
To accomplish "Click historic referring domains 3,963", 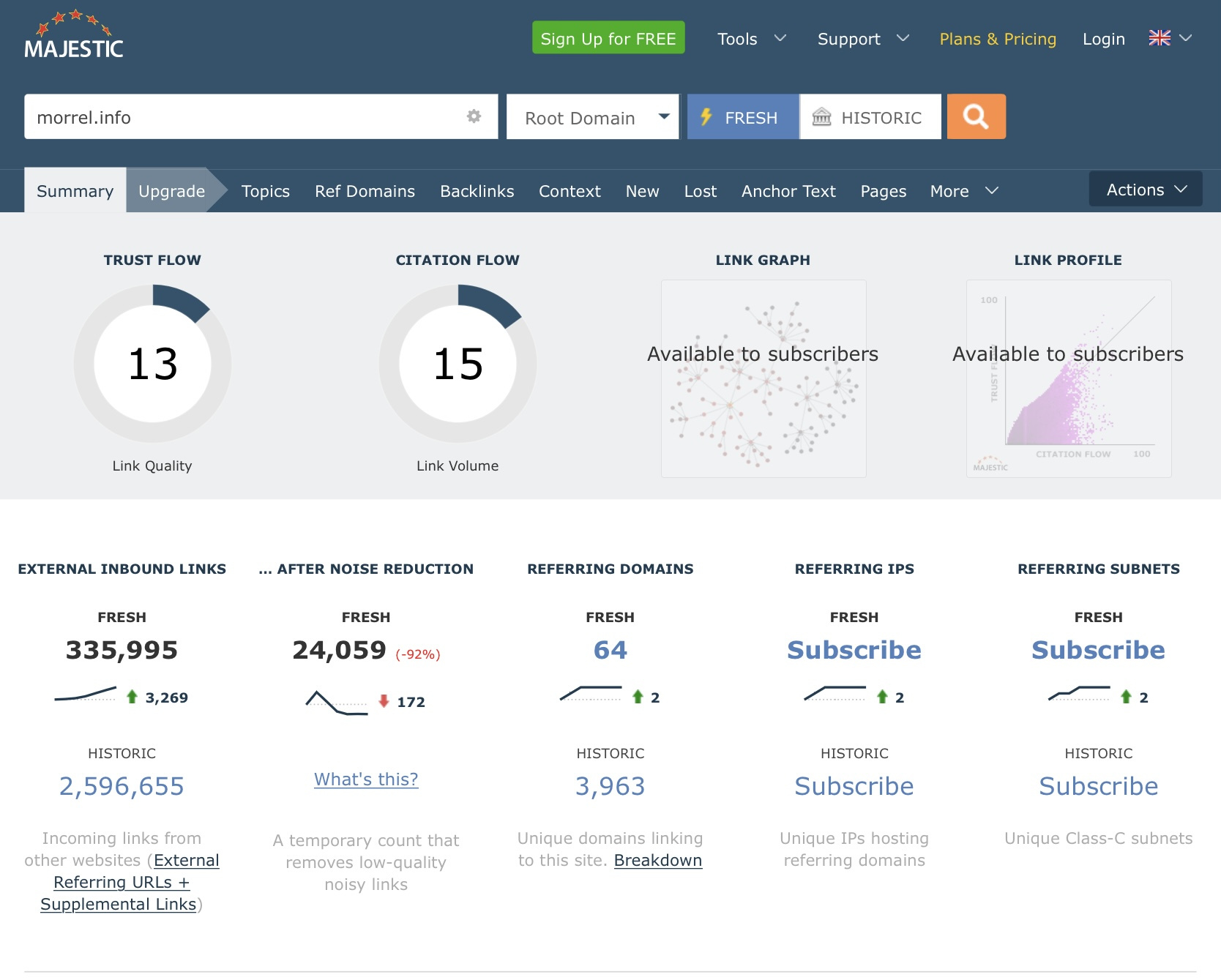I will click(x=610, y=786).
